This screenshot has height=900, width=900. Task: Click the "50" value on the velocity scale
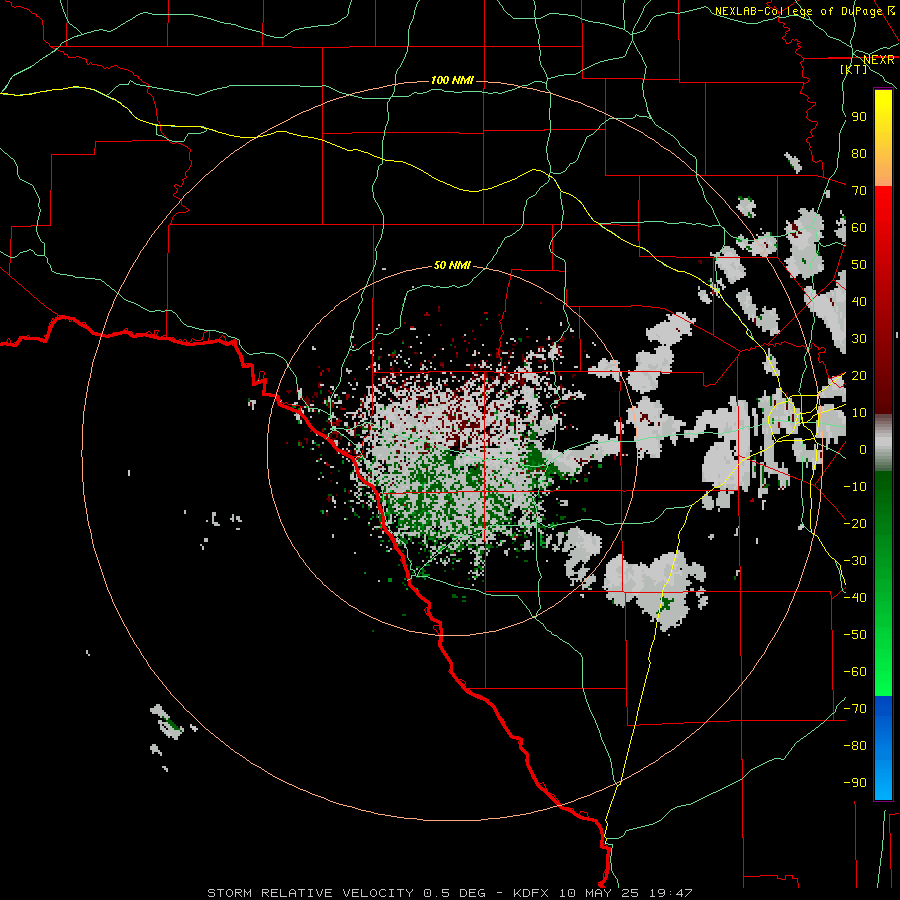click(x=859, y=265)
